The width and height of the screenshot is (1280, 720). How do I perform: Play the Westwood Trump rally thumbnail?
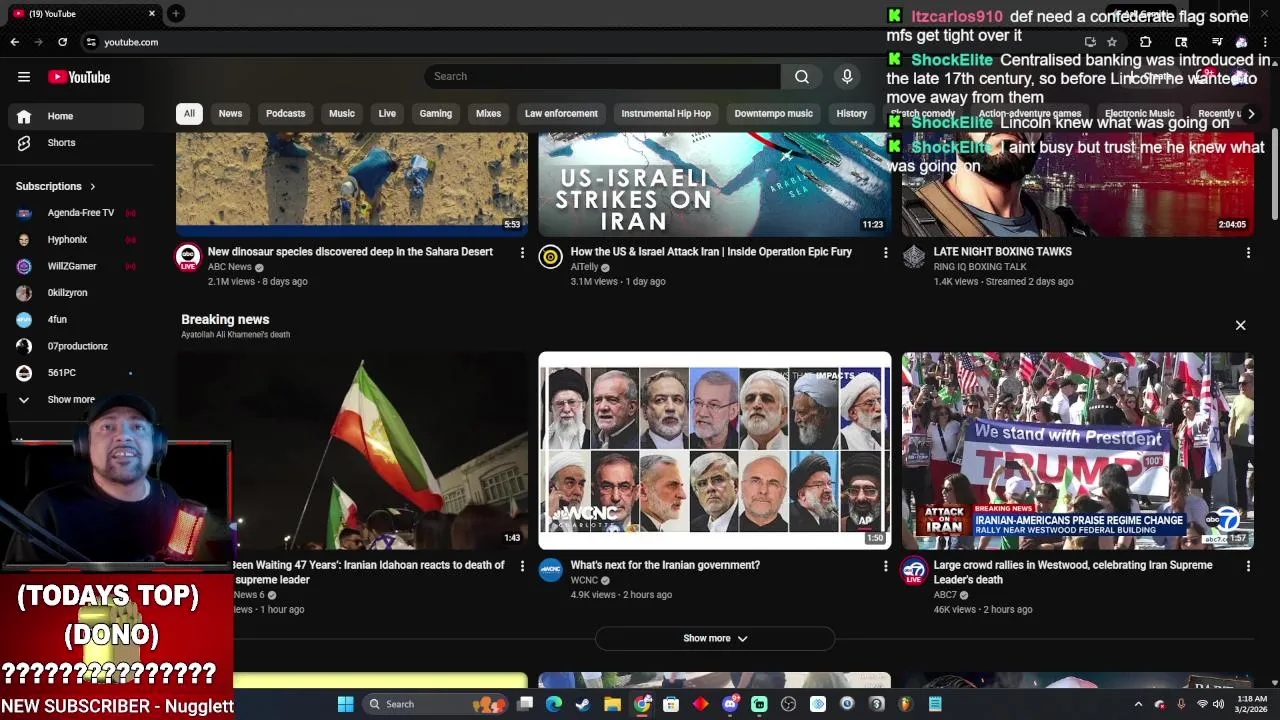point(1077,450)
